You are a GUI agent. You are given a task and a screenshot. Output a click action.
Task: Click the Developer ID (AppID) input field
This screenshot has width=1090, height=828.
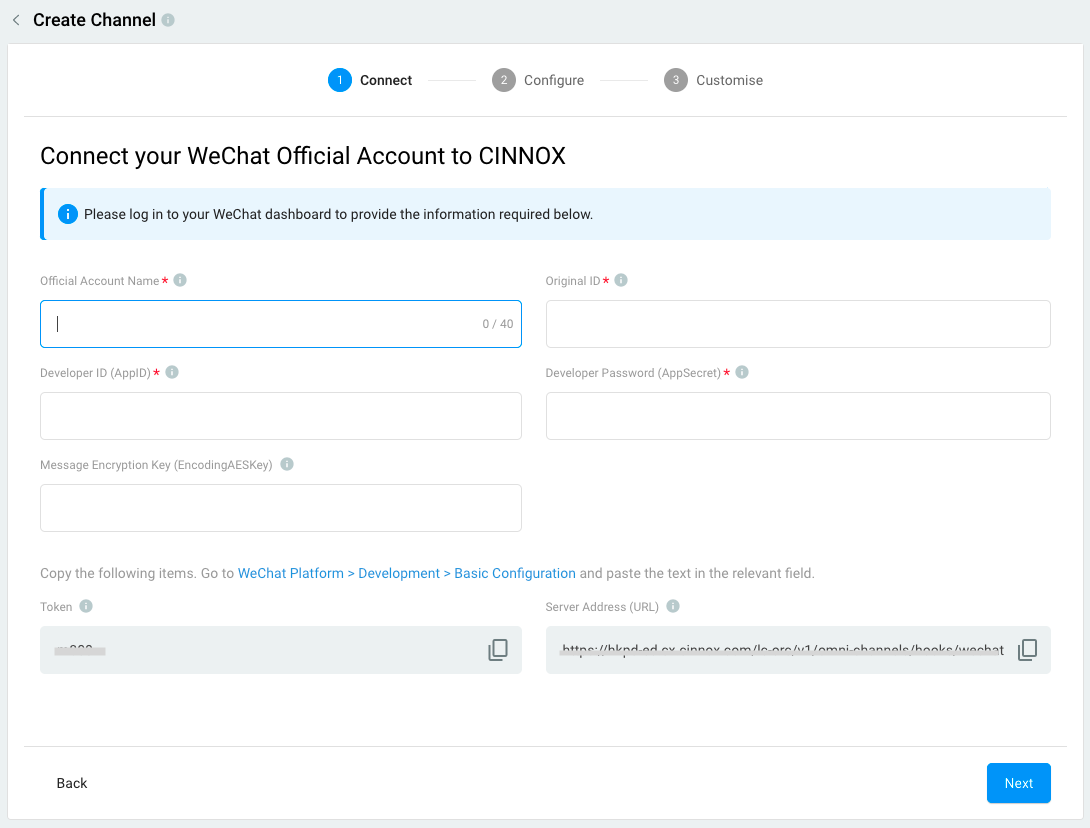[281, 416]
